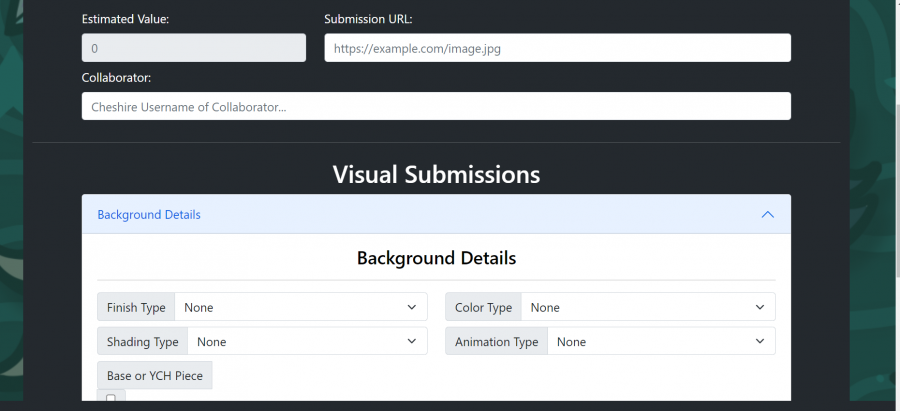
Task: Click the Submission URL label text
Action: tap(369, 19)
